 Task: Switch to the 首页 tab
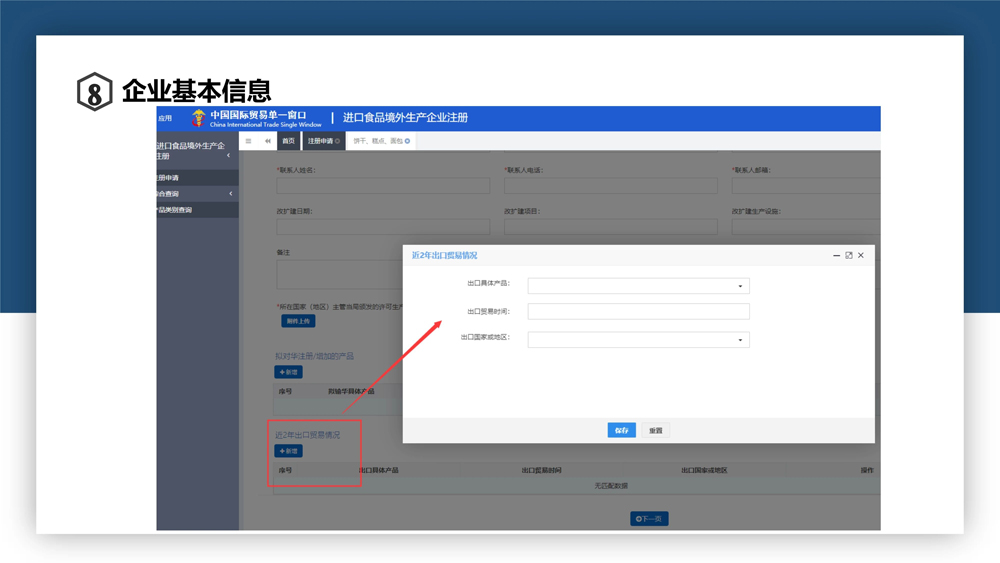[x=288, y=141]
